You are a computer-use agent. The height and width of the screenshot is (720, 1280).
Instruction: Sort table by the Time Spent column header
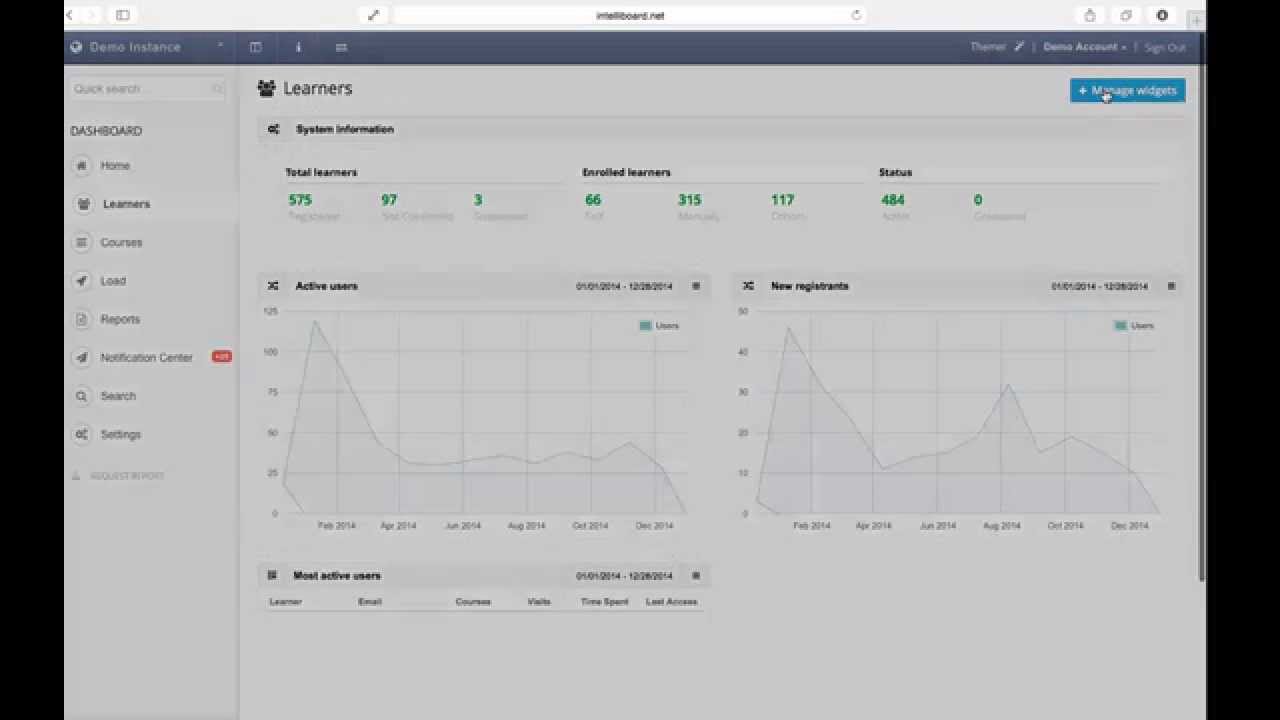tap(604, 602)
